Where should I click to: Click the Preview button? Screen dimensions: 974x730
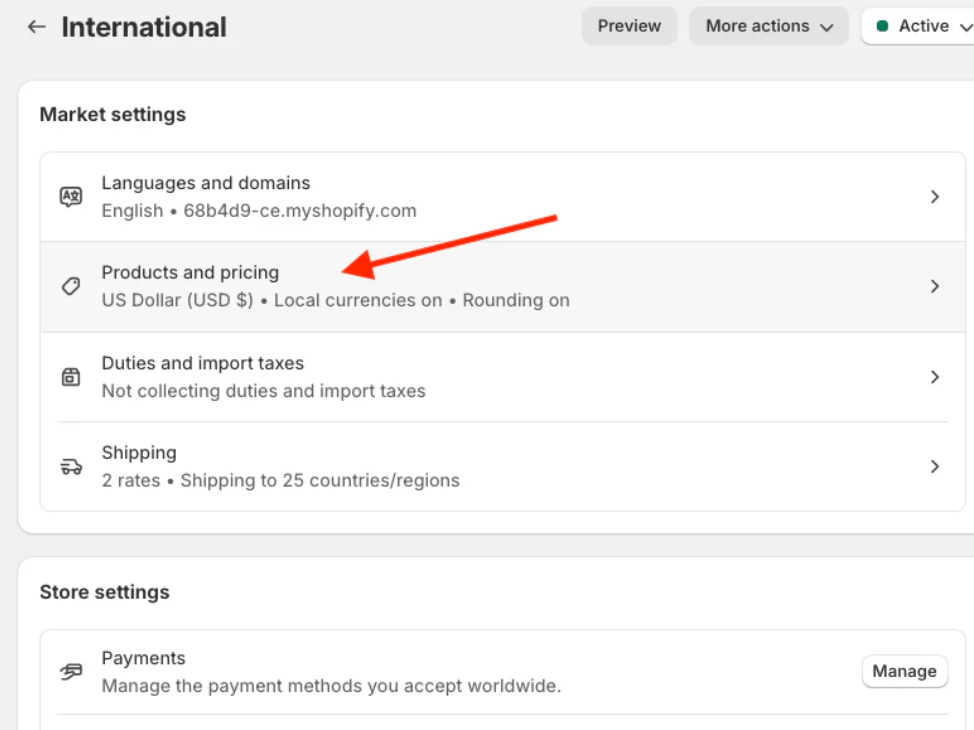coord(629,26)
